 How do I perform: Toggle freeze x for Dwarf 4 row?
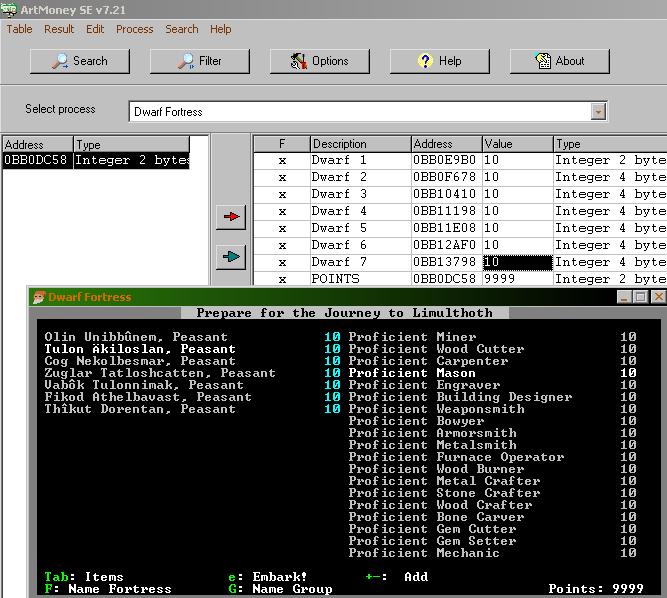[282, 212]
